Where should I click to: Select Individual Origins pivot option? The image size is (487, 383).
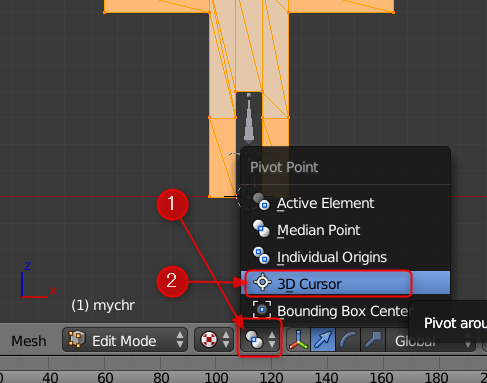click(x=345, y=257)
